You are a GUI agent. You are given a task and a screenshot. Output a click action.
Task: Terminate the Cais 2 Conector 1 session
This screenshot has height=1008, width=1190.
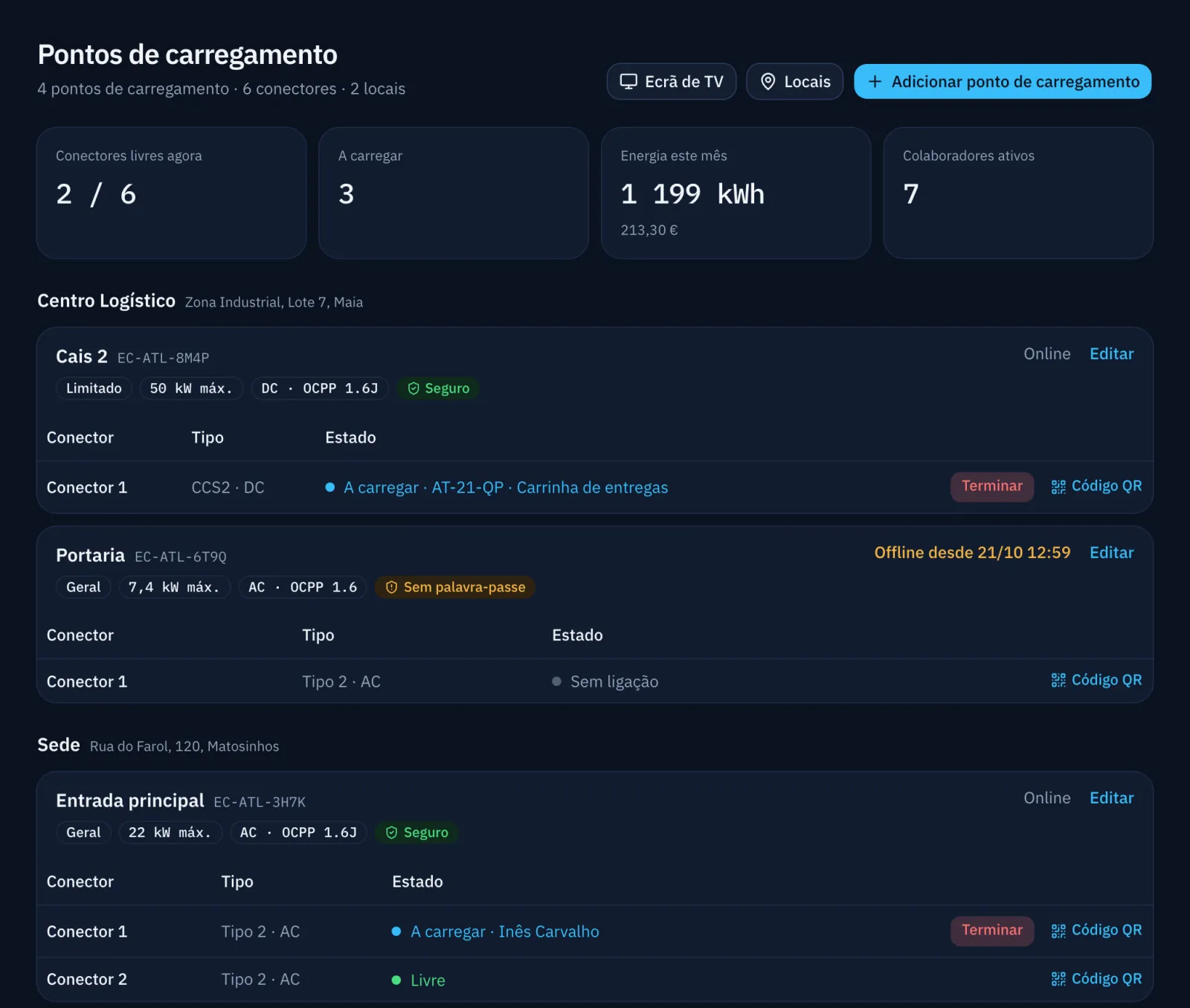[x=991, y=487]
